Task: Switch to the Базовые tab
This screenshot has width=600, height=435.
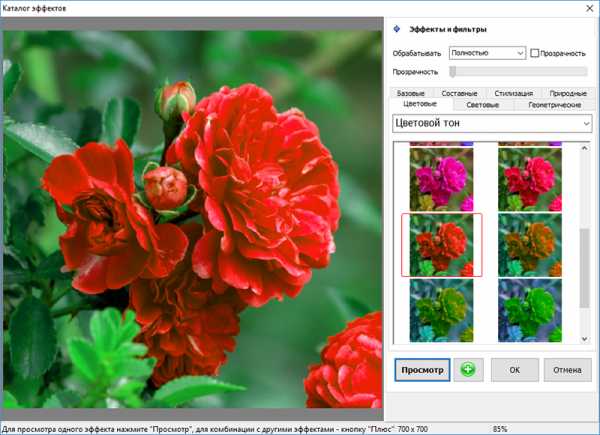Action: [x=411, y=93]
